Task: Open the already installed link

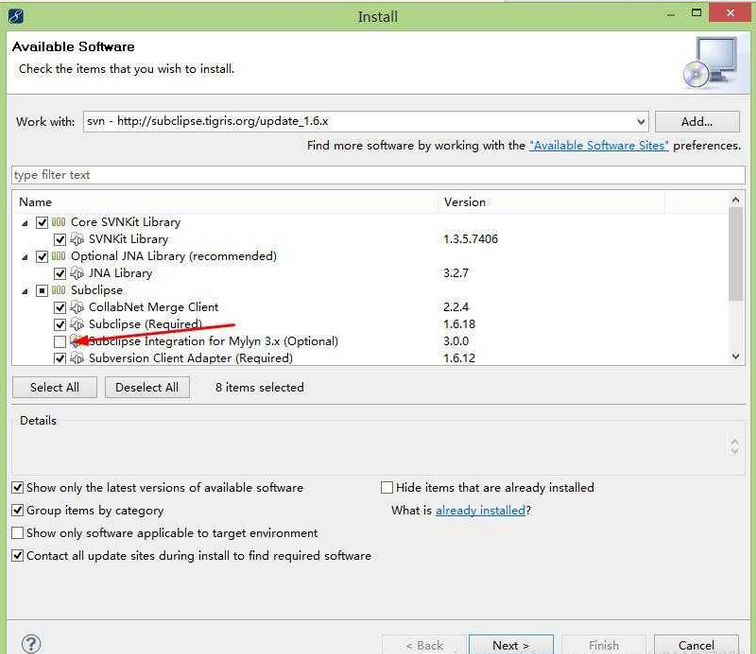Action: coord(480,510)
